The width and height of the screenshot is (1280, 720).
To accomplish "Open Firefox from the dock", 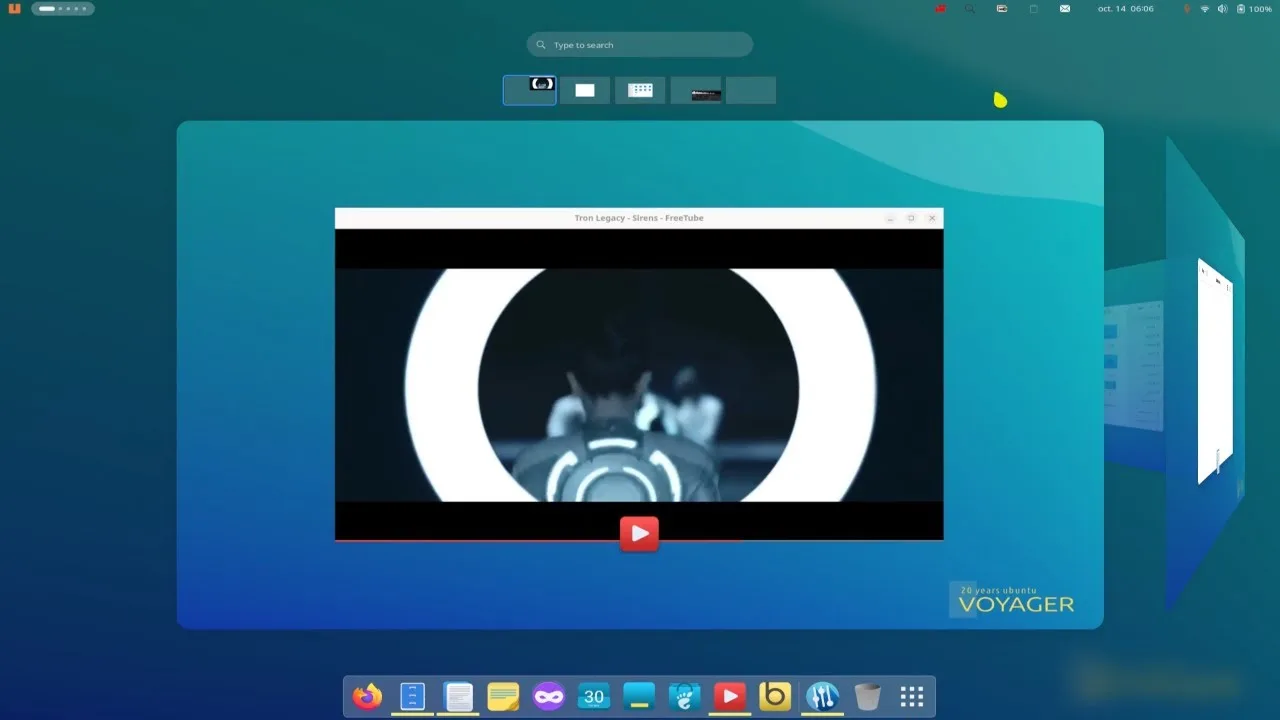I will (367, 696).
